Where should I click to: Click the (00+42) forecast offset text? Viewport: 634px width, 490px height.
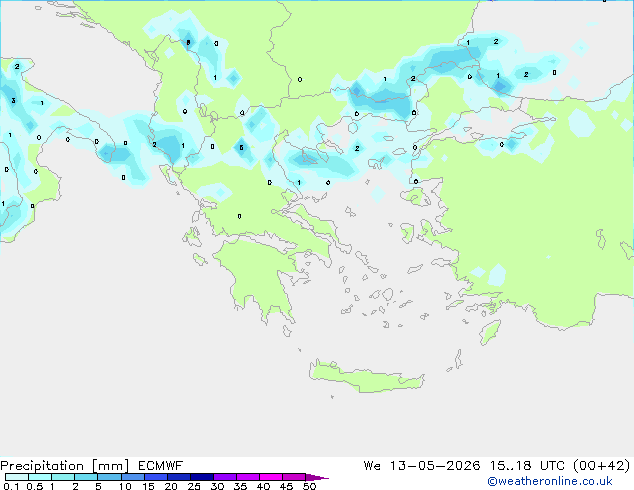click(x=602, y=465)
